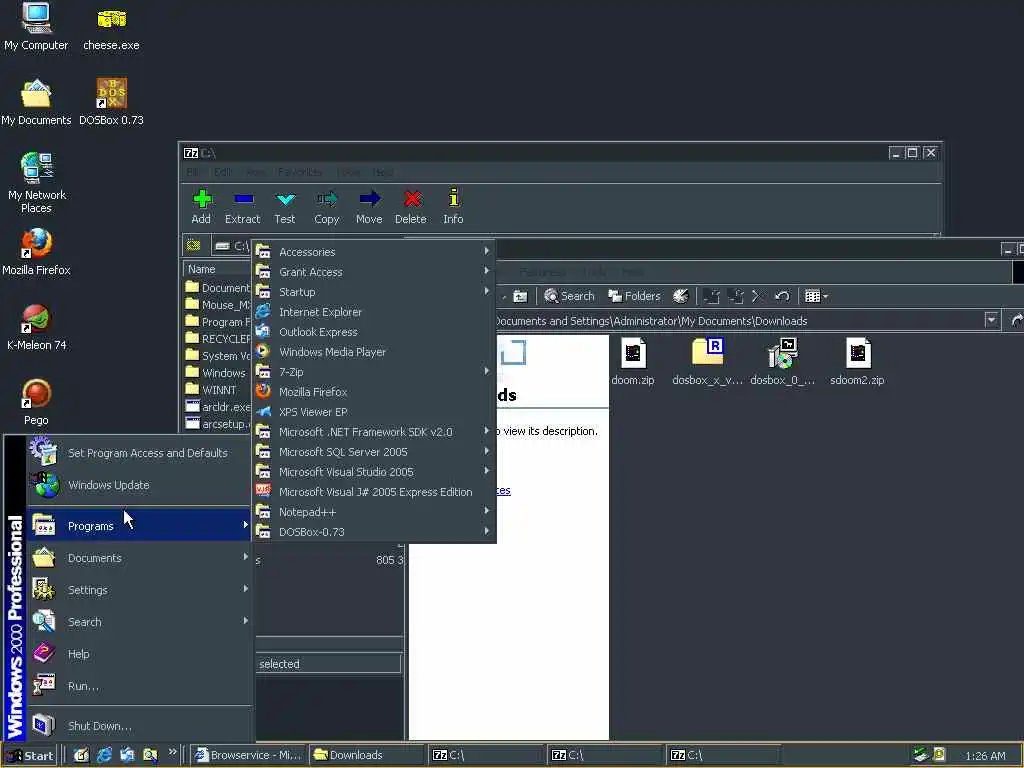Viewport: 1024px width, 768px height.
Task: Open Settings in Start menu
Action: click(x=139, y=590)
